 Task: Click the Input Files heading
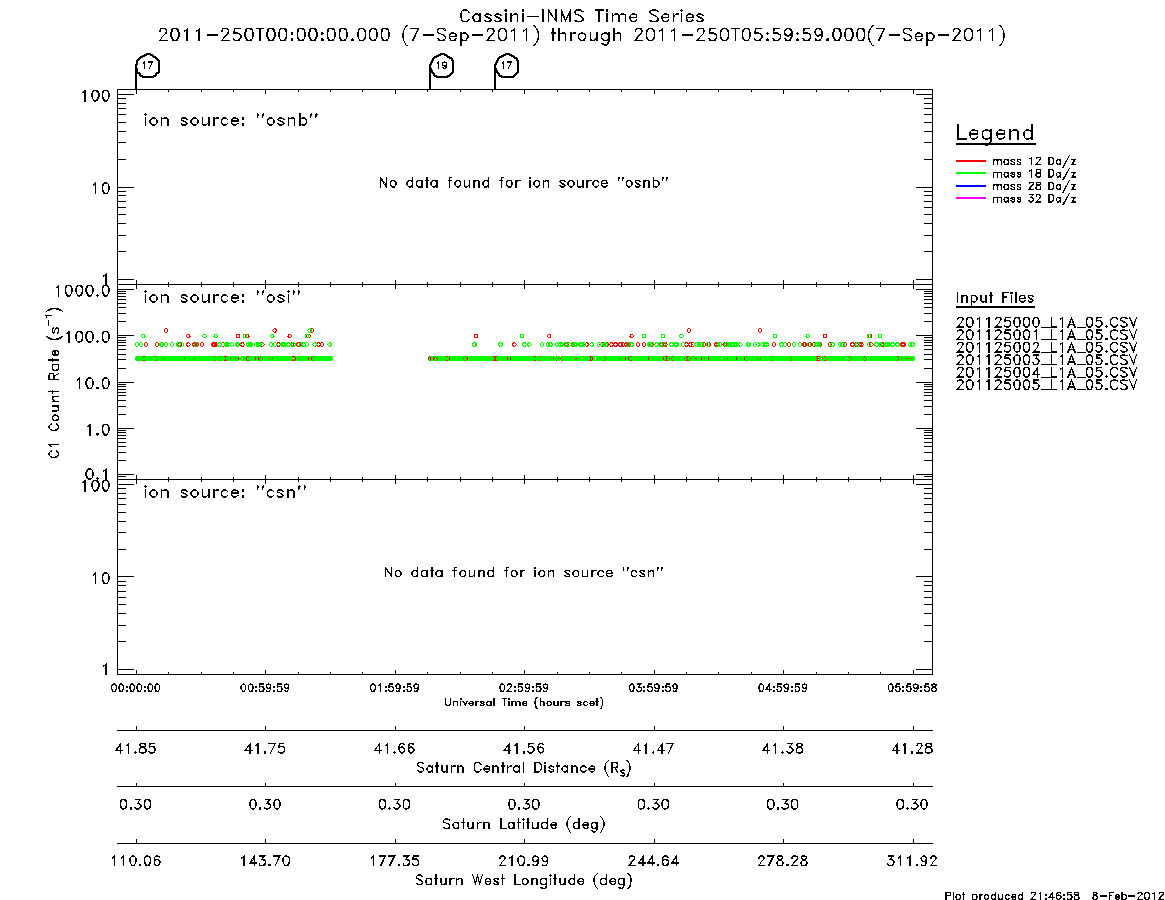click(x=995, y=298)
